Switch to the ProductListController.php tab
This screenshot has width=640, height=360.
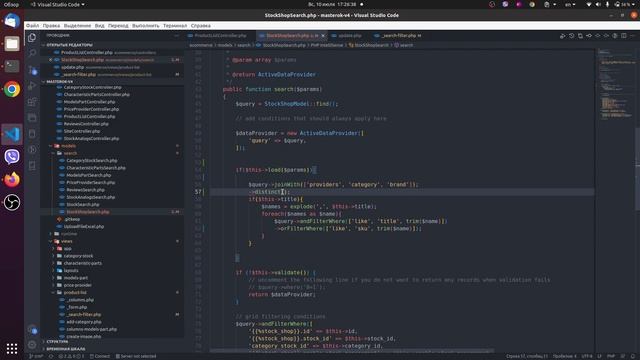tap(220, 36)
